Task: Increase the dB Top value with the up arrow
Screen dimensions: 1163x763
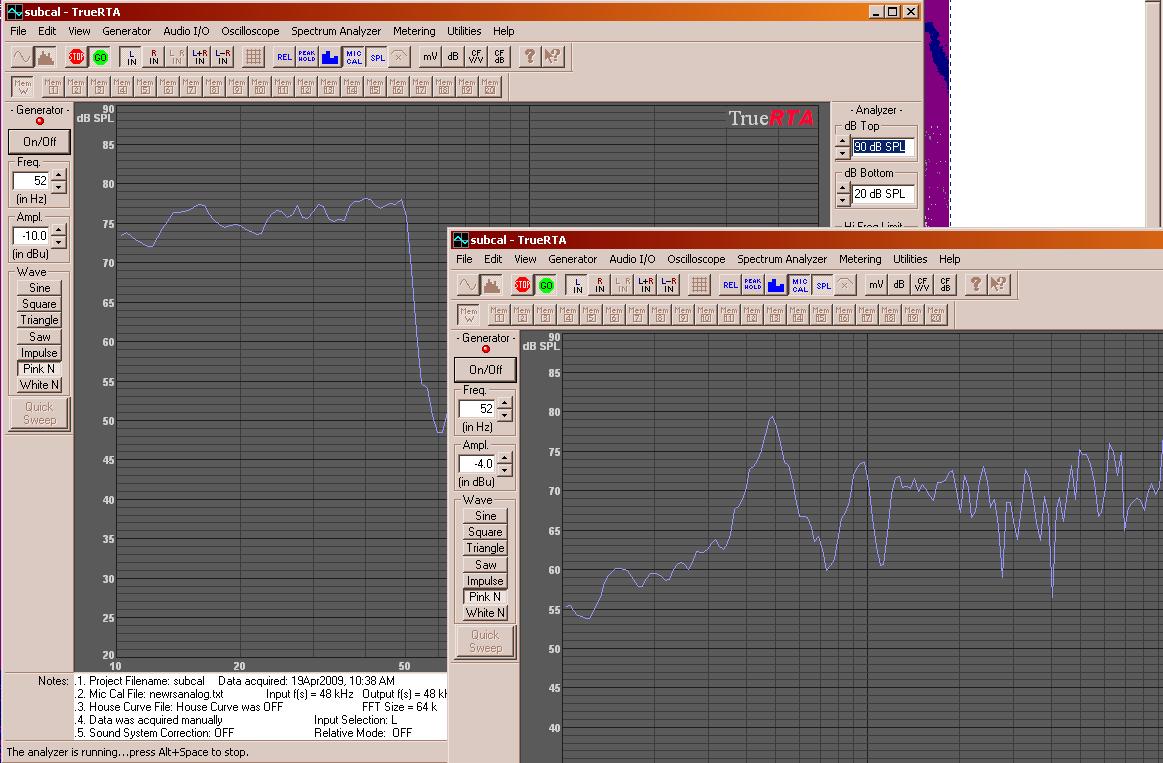Action: 843,142
